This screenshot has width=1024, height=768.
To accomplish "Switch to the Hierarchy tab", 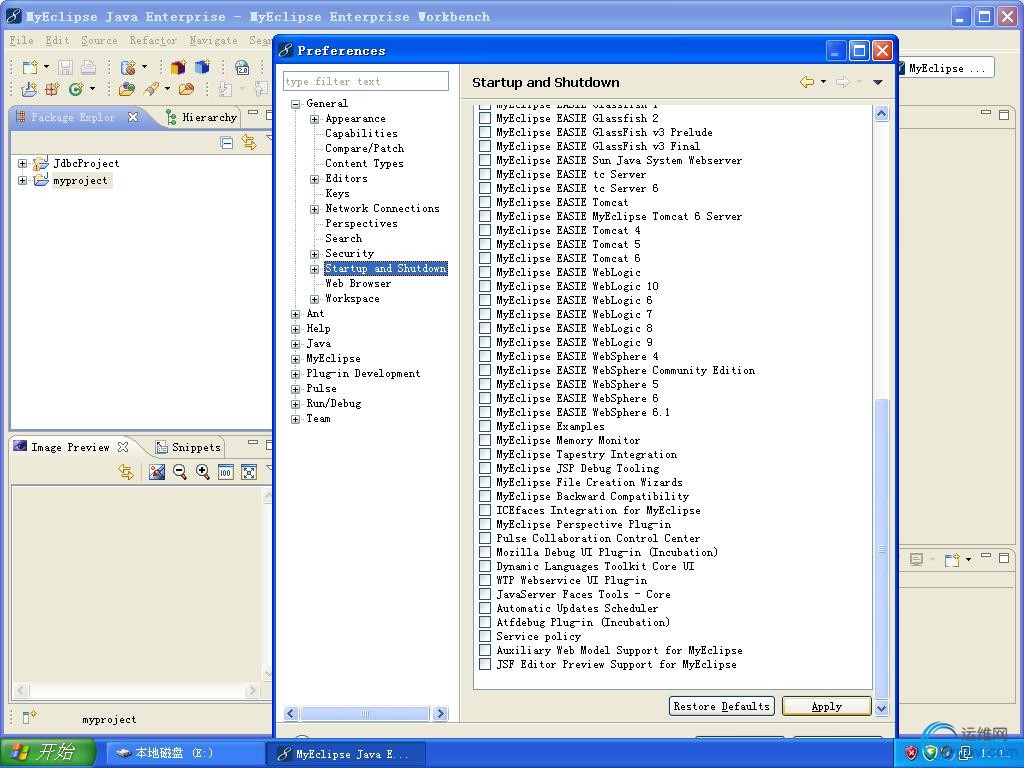I will pos(202,117).
